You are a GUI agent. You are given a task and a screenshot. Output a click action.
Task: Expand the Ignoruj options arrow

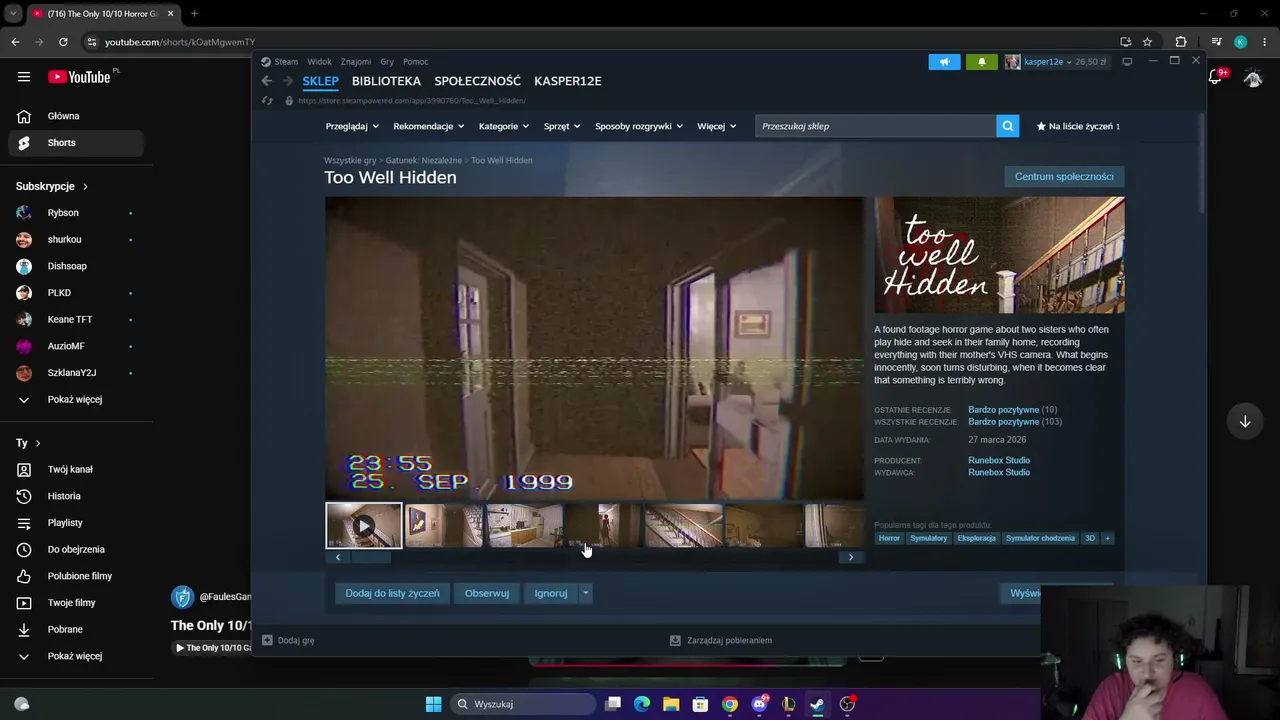tap(586, 593)
